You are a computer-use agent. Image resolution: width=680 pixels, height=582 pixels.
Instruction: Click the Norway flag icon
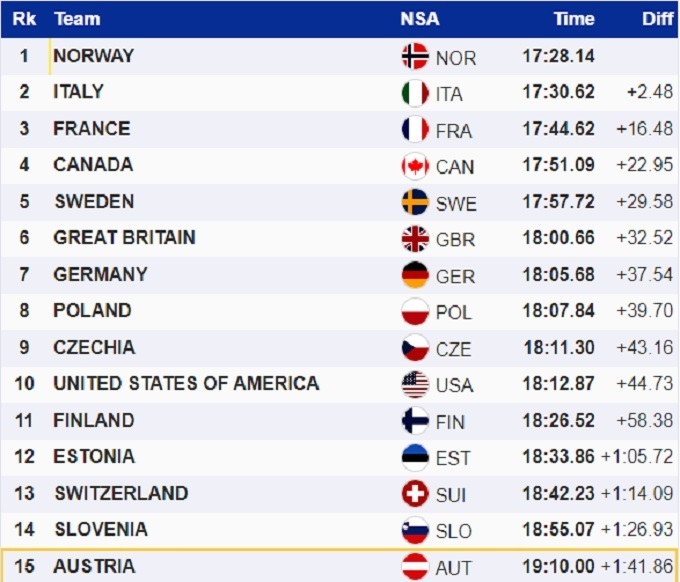coord(415,57)
